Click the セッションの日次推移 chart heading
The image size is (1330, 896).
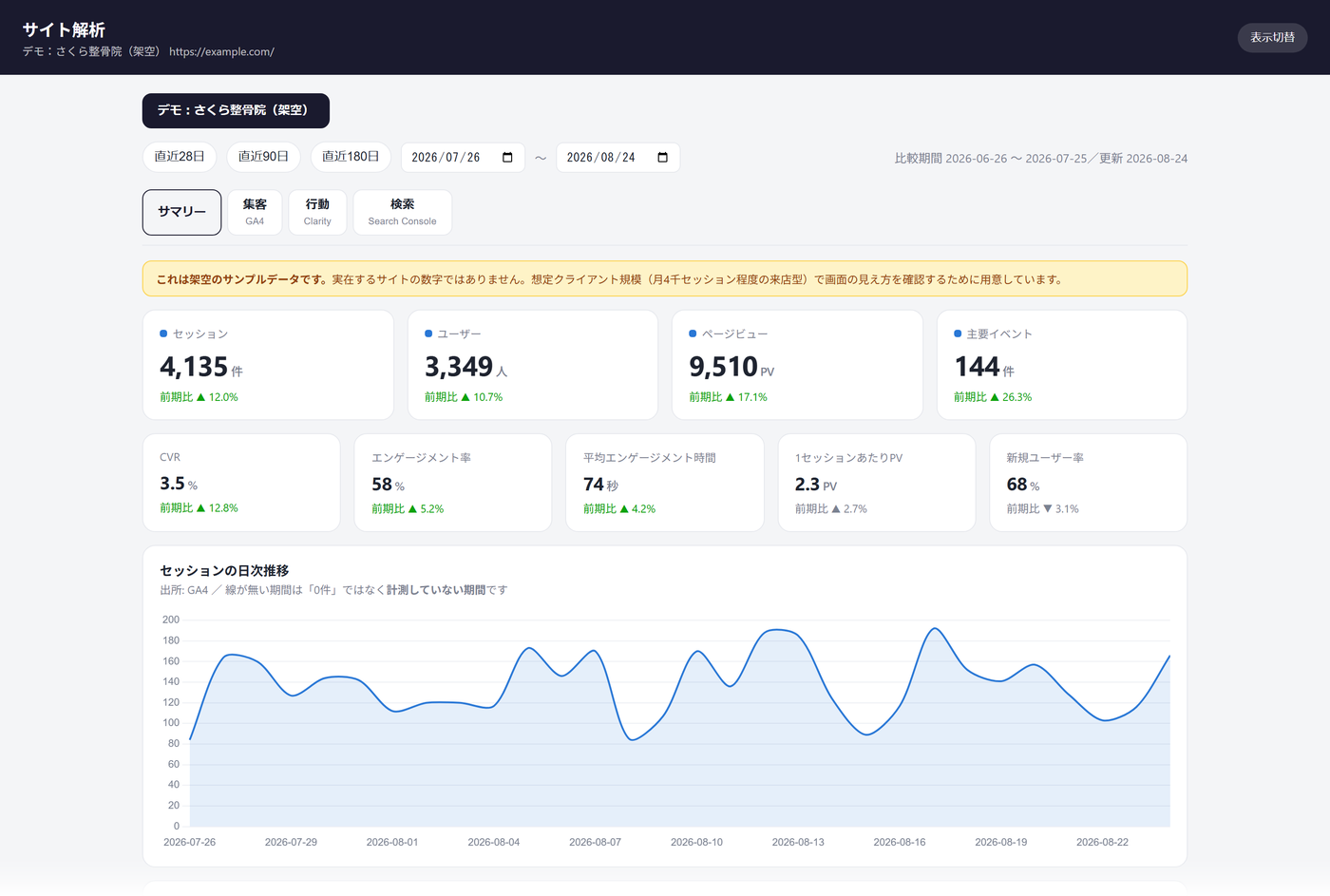[x=224, y=570]
